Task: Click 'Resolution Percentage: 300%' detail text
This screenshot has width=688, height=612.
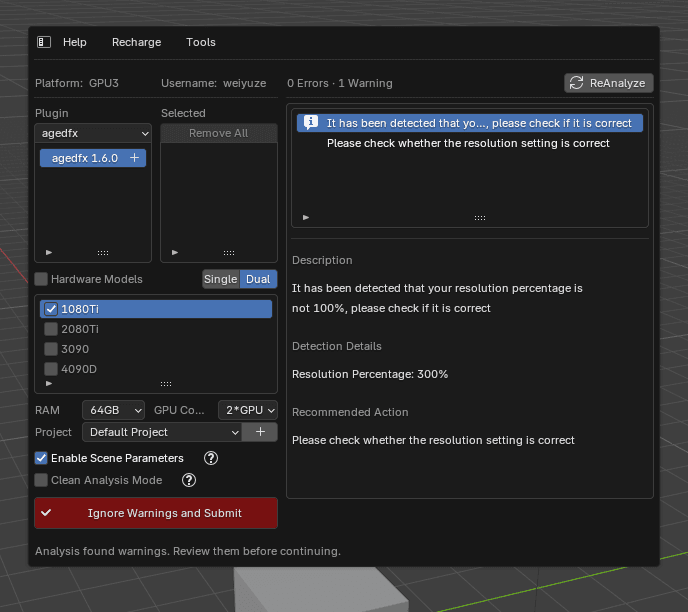Action: (x=370, y=374)
